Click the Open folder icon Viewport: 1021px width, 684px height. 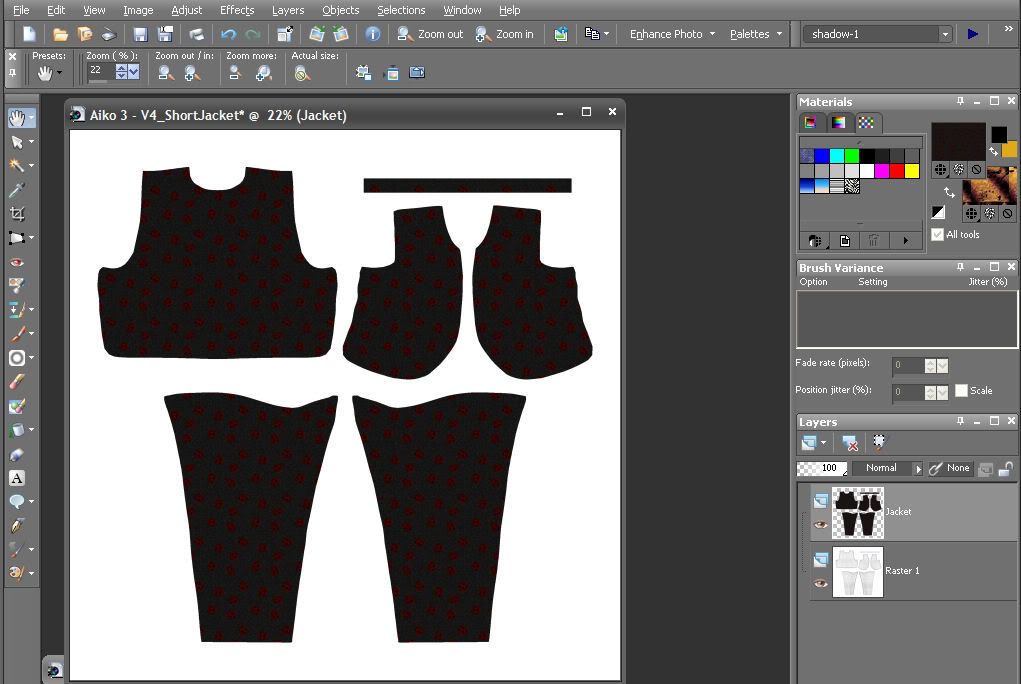[x=60, y=34]
